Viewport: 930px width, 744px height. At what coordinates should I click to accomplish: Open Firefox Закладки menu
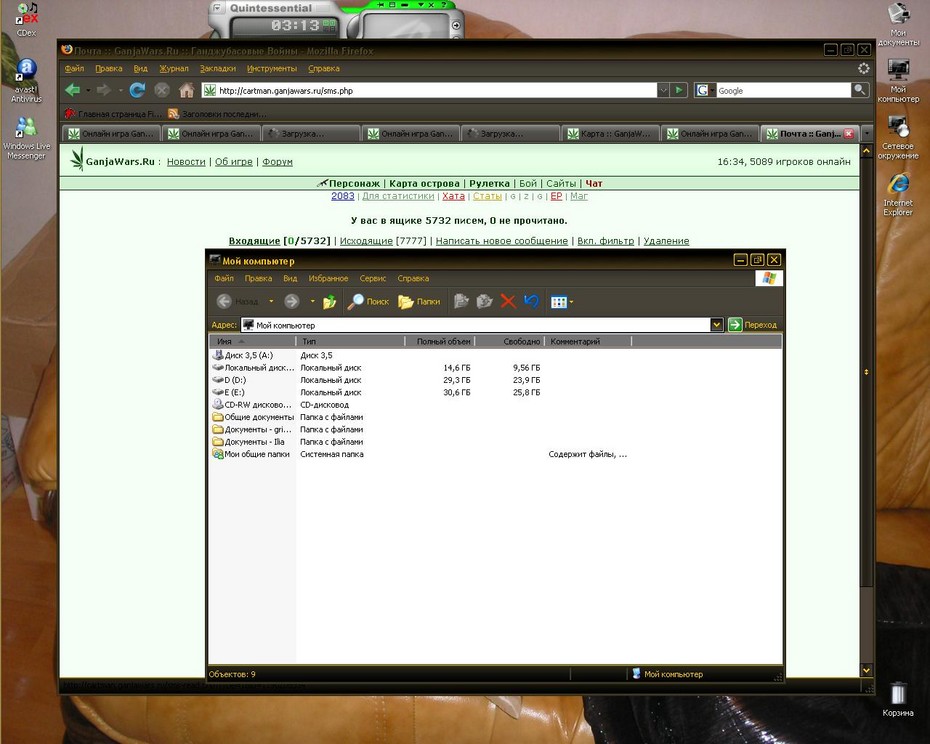[218, 68]
